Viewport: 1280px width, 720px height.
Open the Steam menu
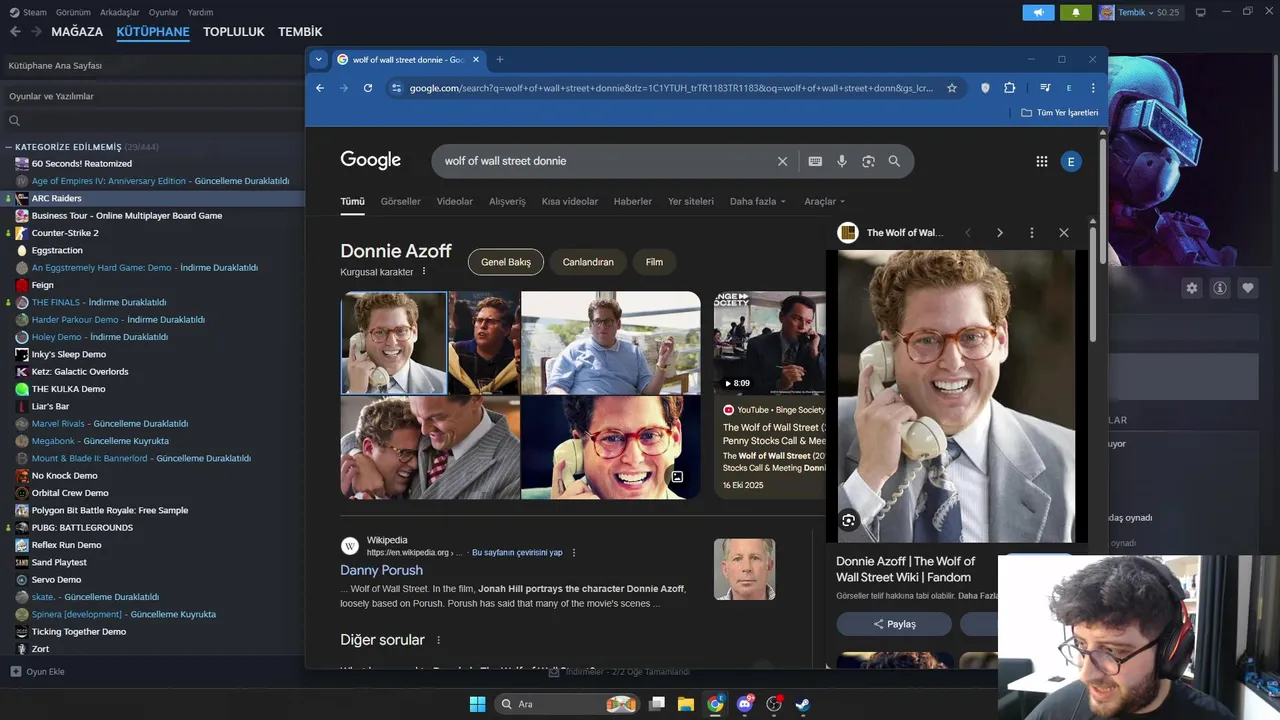point(28,12)
